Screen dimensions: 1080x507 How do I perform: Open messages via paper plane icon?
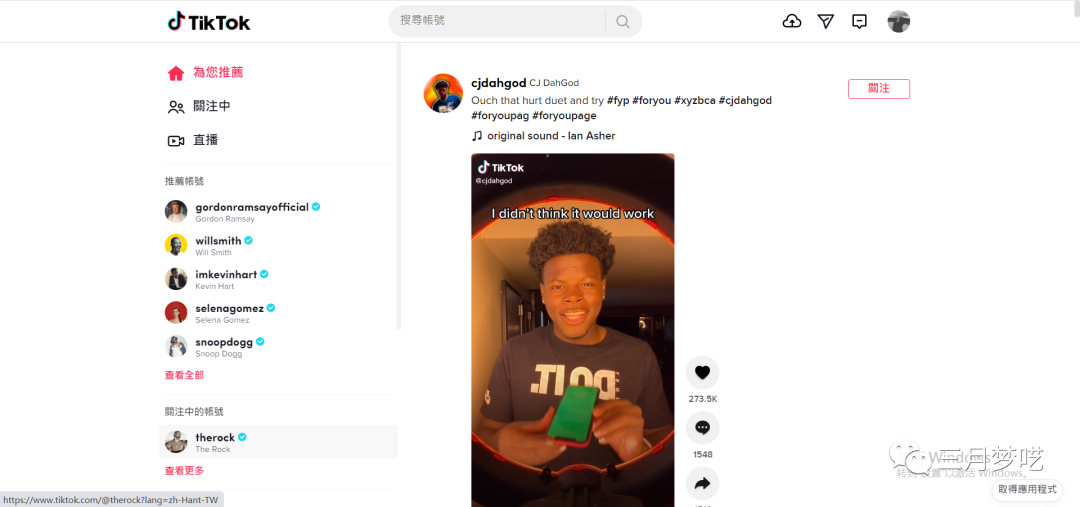click(x=826, y=21)
